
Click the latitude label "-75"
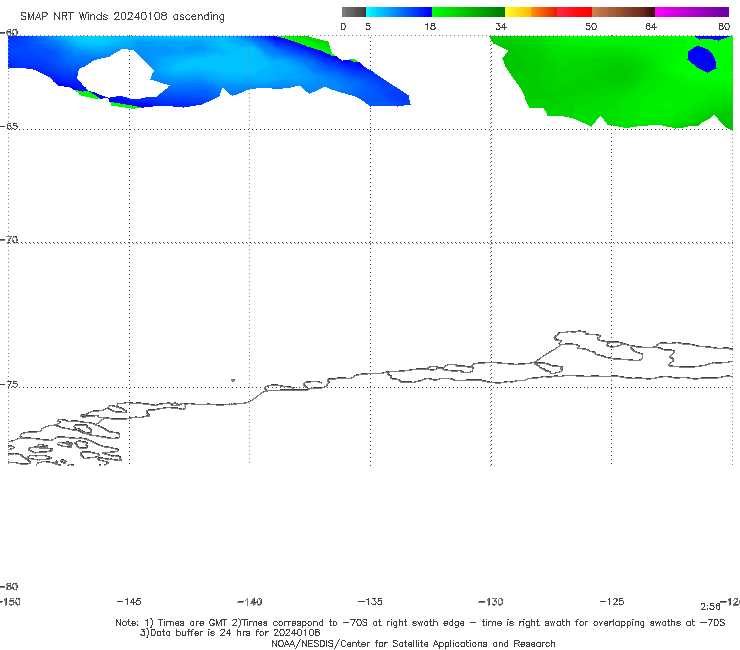pos(9,384)
